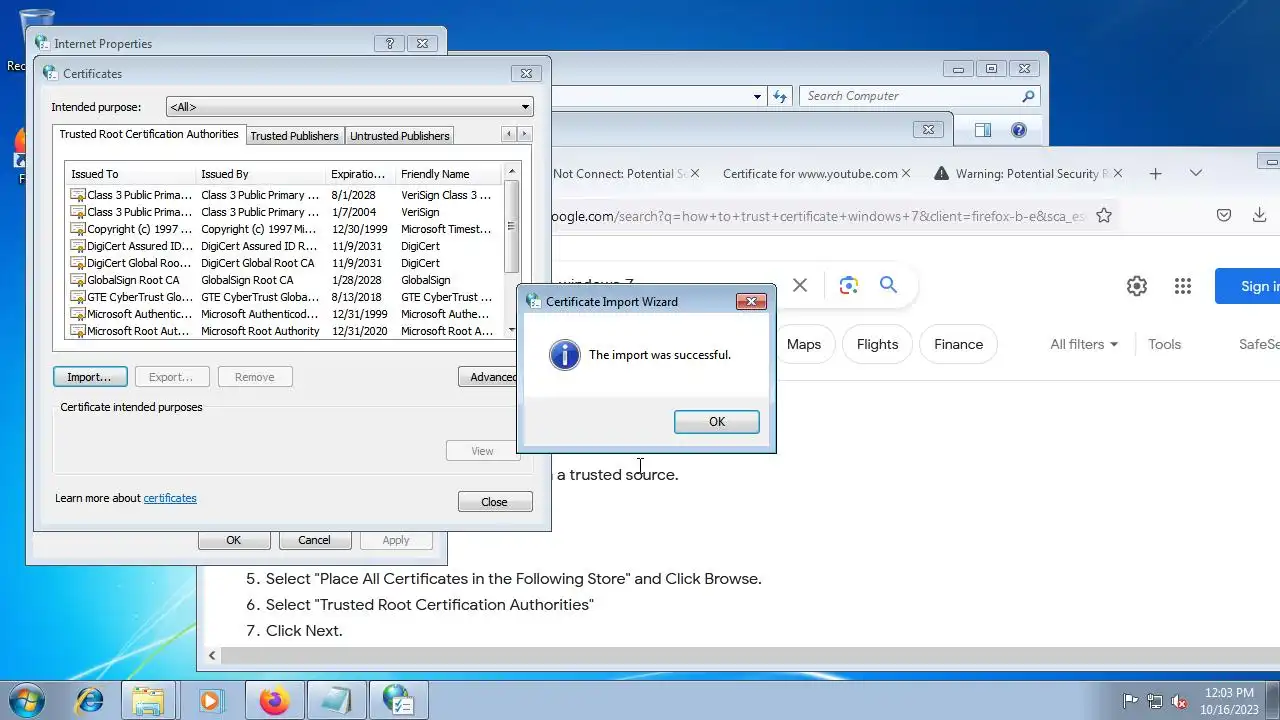Viewport: 1280px width, 720px height.
Task: Click the Explorer search magnifier icon
Action: pyautogui.click(x=1028, y=96)
